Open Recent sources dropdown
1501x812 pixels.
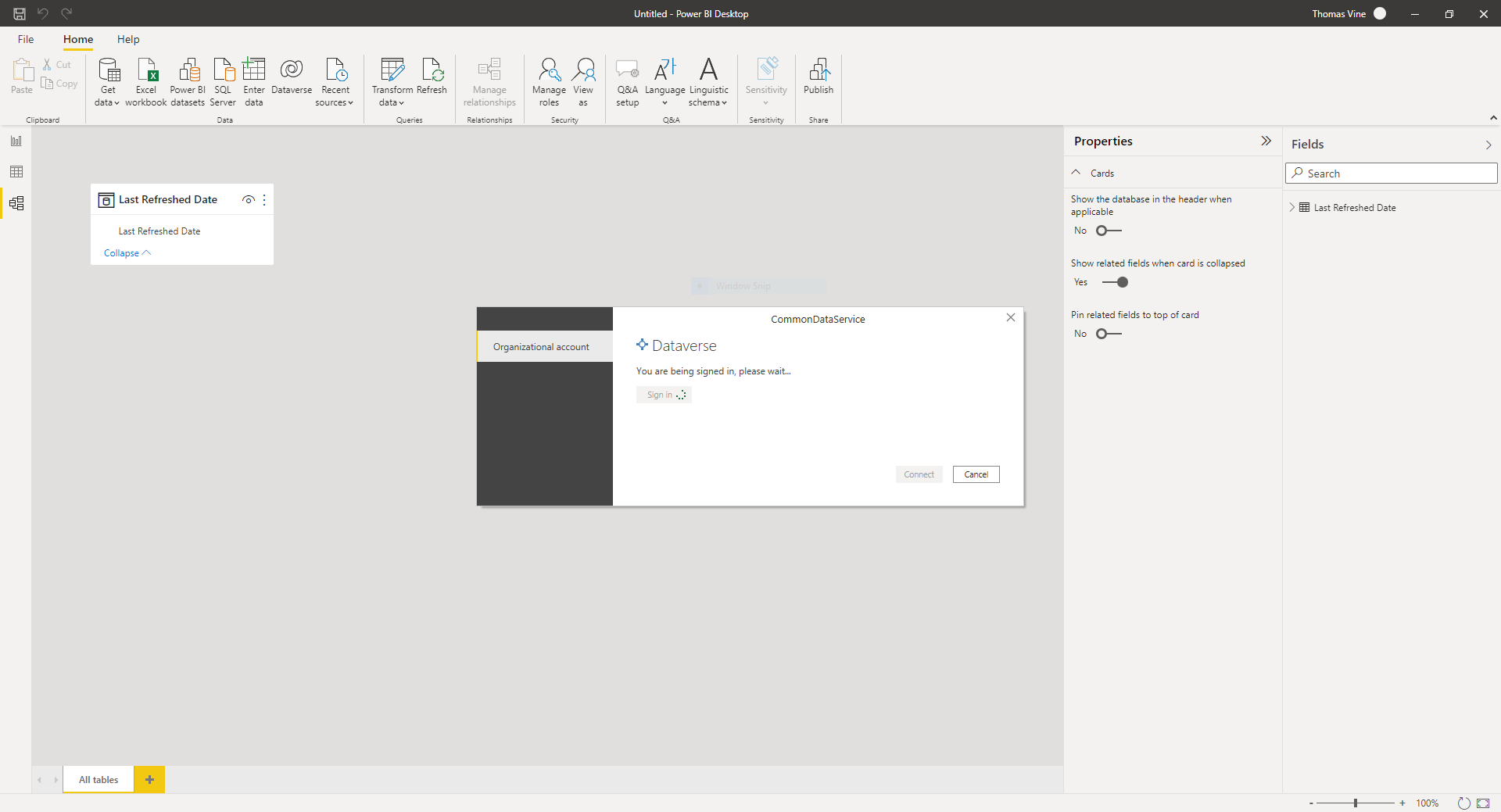(x=335, y=82)
